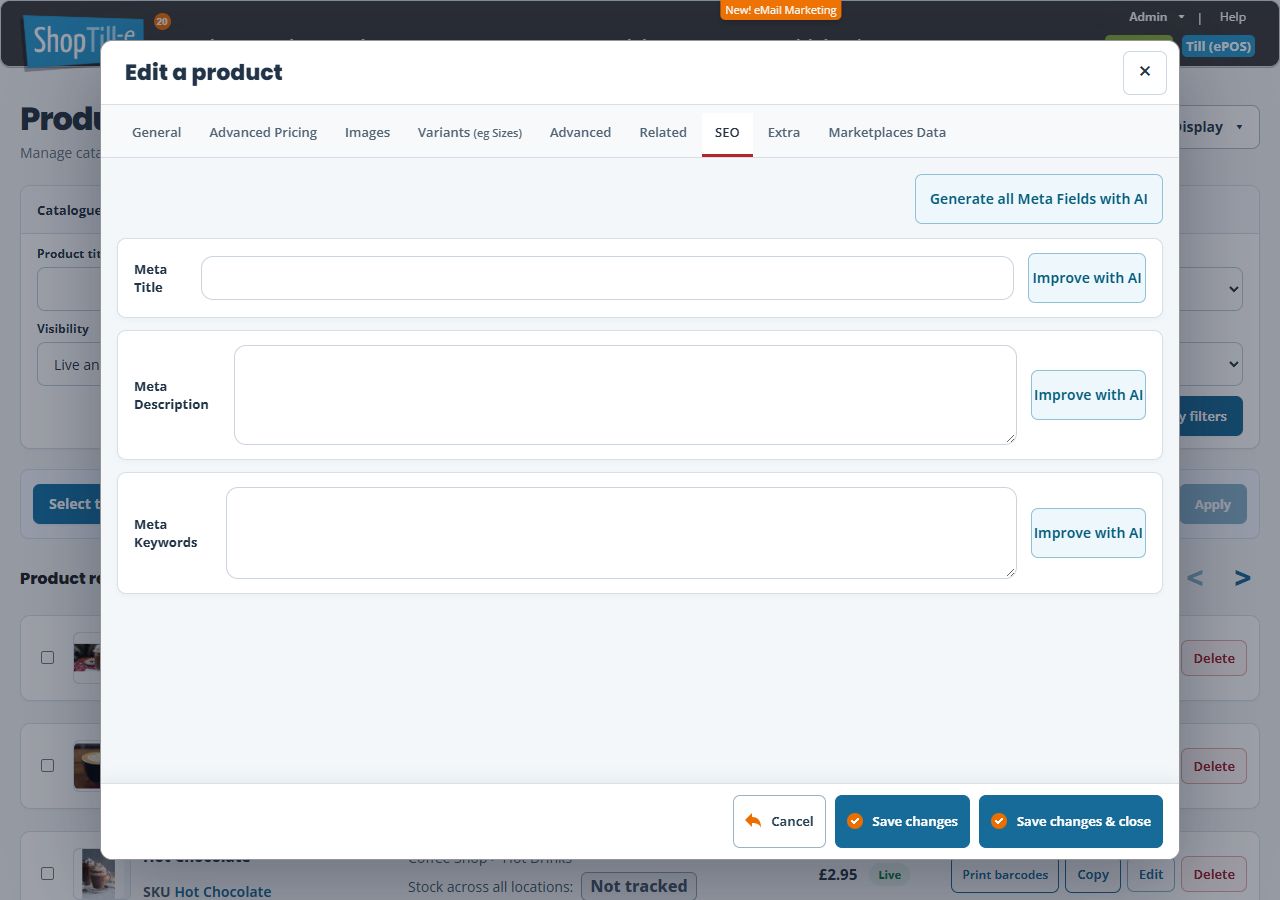Click Generate all Meta Fields with AI
Image resolution: width=1280 pixels, height=900 pixels.
pos(1039,199)
